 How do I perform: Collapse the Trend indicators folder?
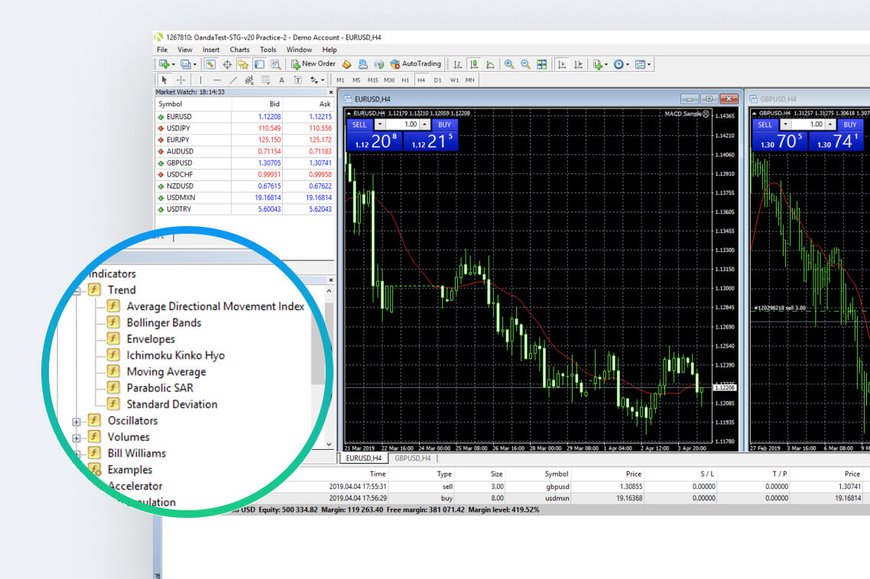(77, 291)
